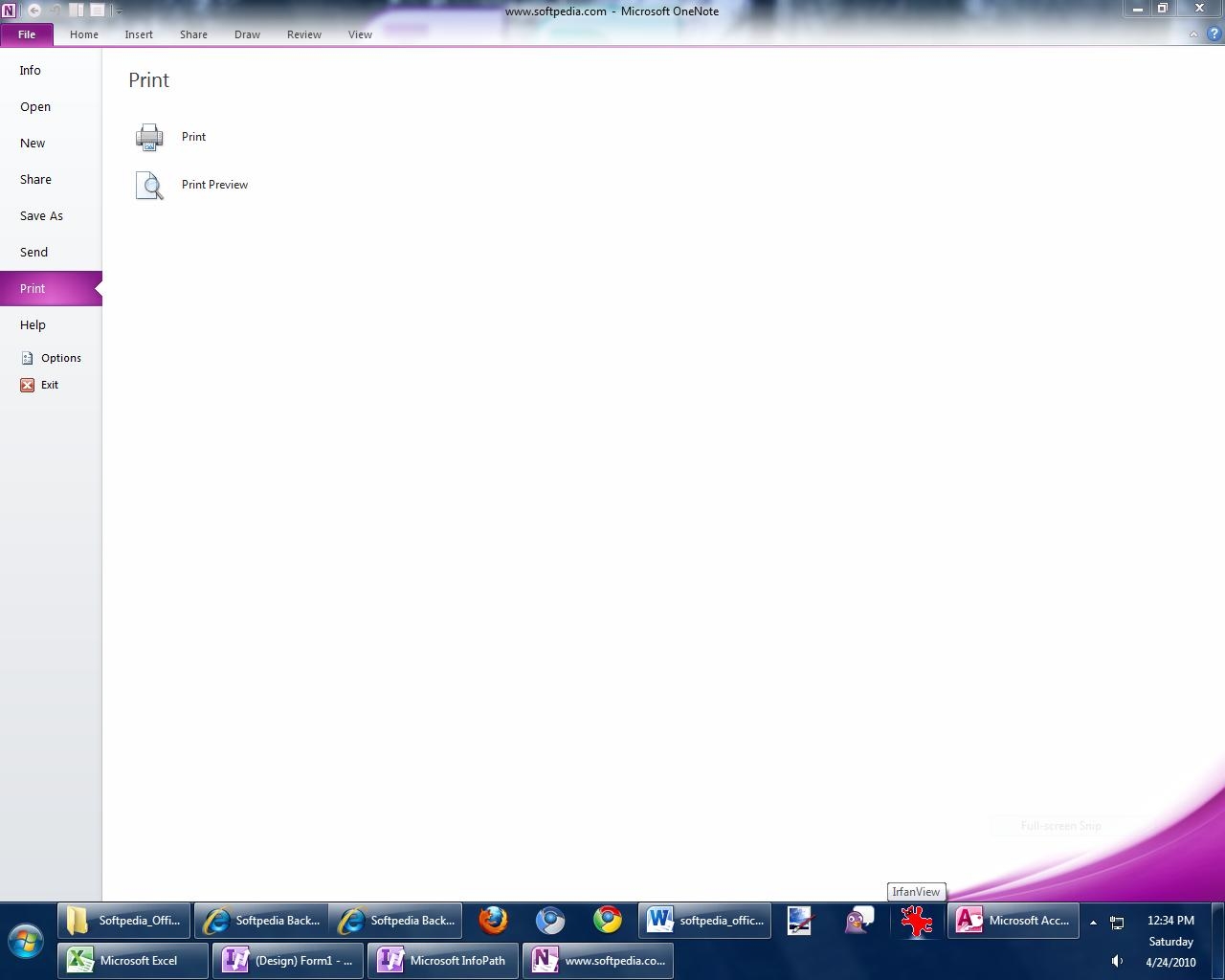Launch Google Chrome from the taskbar
Viewport: 1225px width, 980px height.
pyautogui.click(x=608, y=921)
